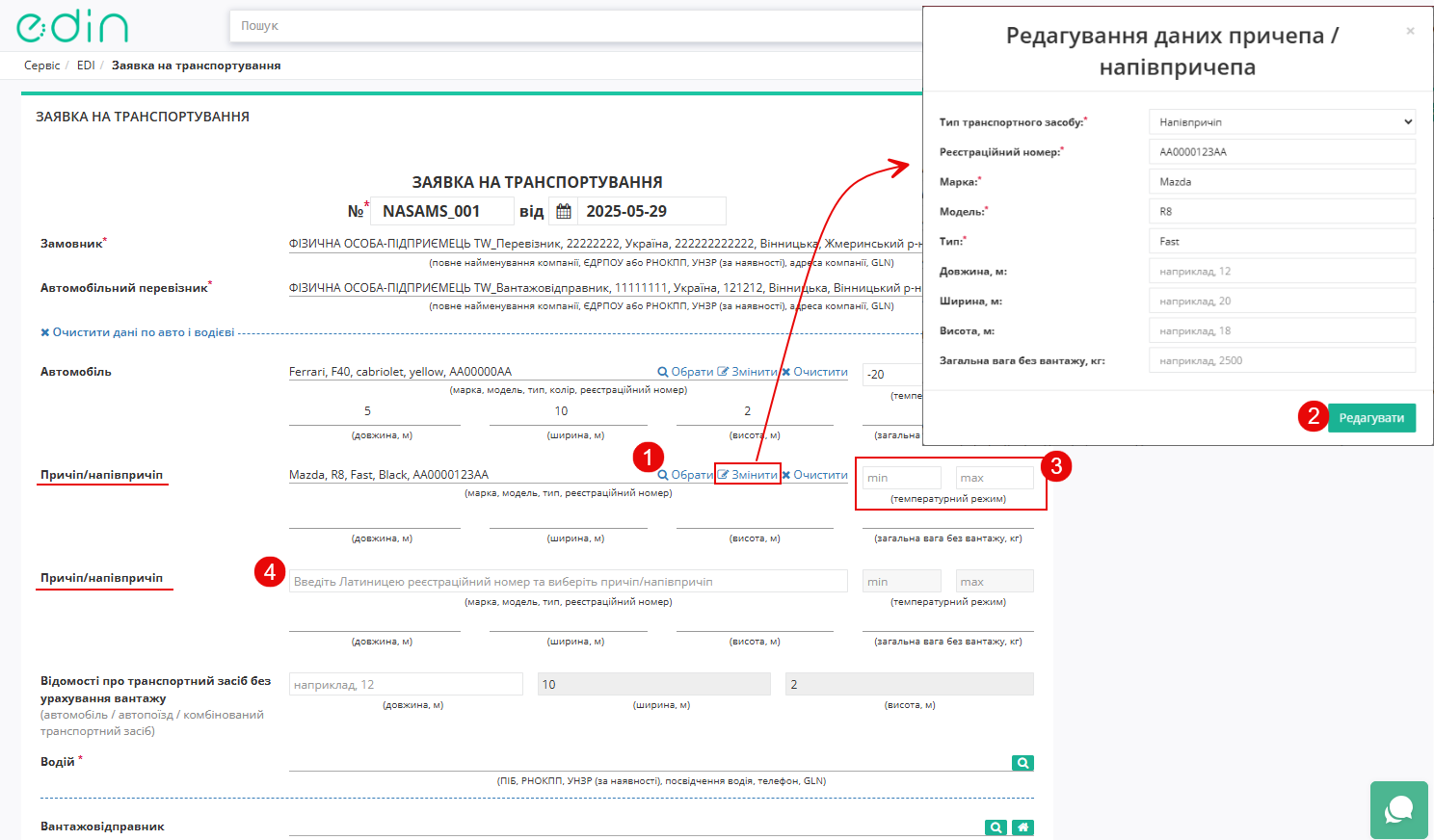Screen dimensions: 1434x840
Task: Open the 'Сервіс' breadcrumb
Action: click(42, 66)
